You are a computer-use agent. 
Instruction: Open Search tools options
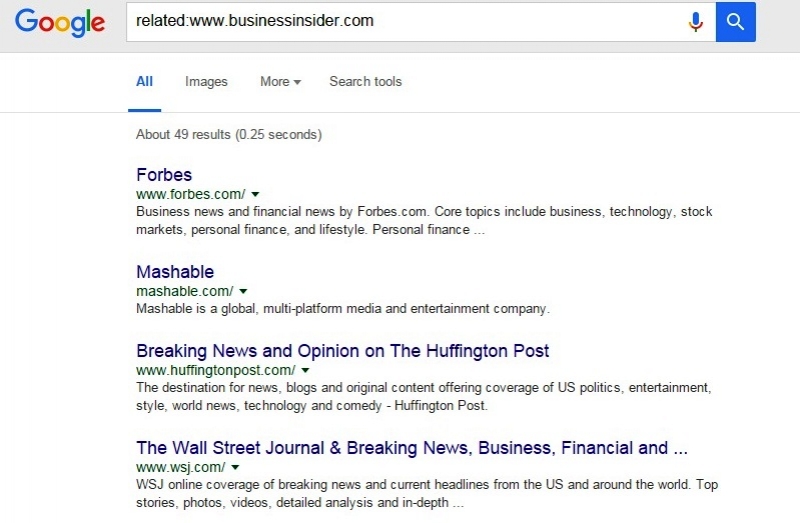pyautogui.click(x=365, y=82)
